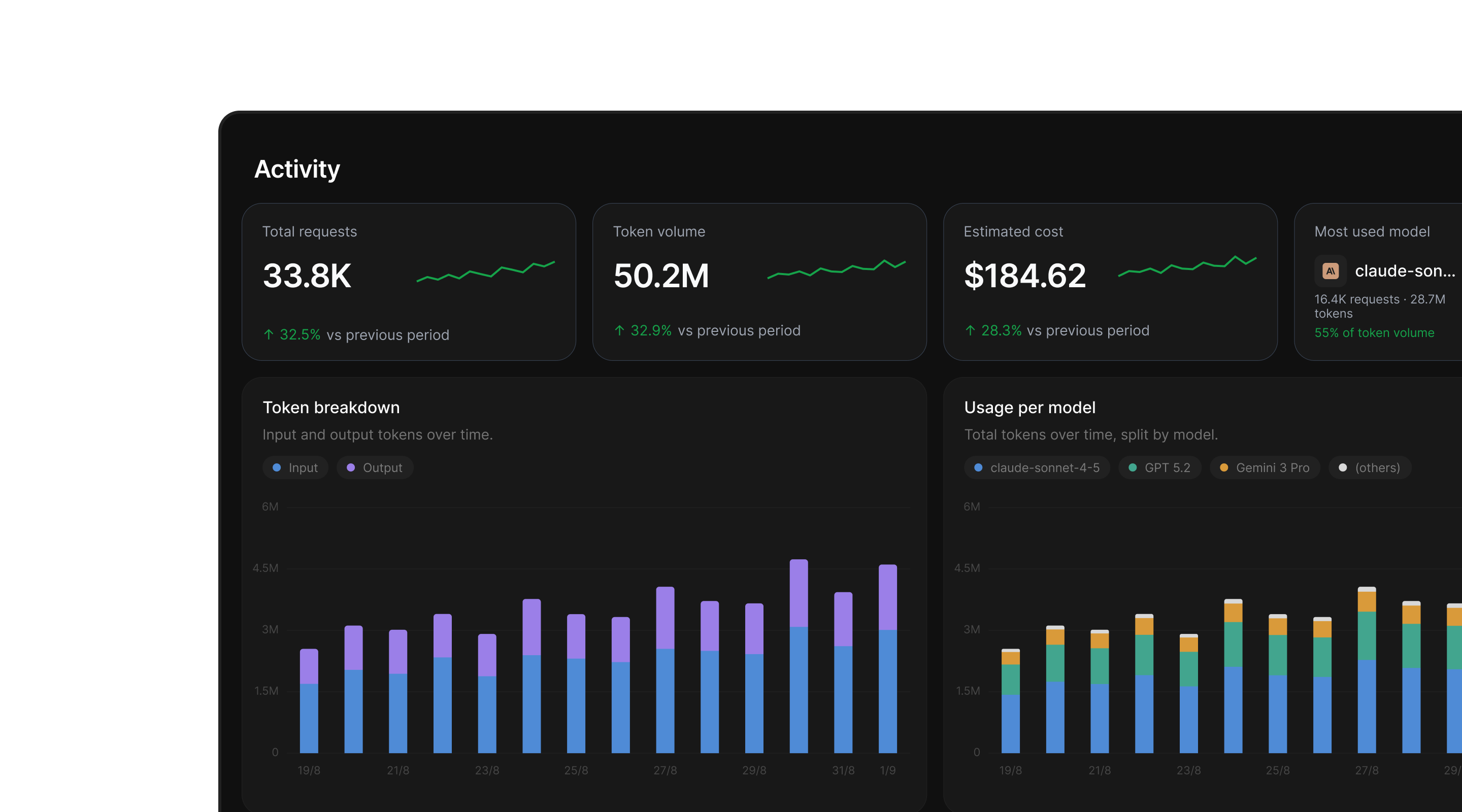Click the claude-son... model name
1462x812 pixels.
1405,271
